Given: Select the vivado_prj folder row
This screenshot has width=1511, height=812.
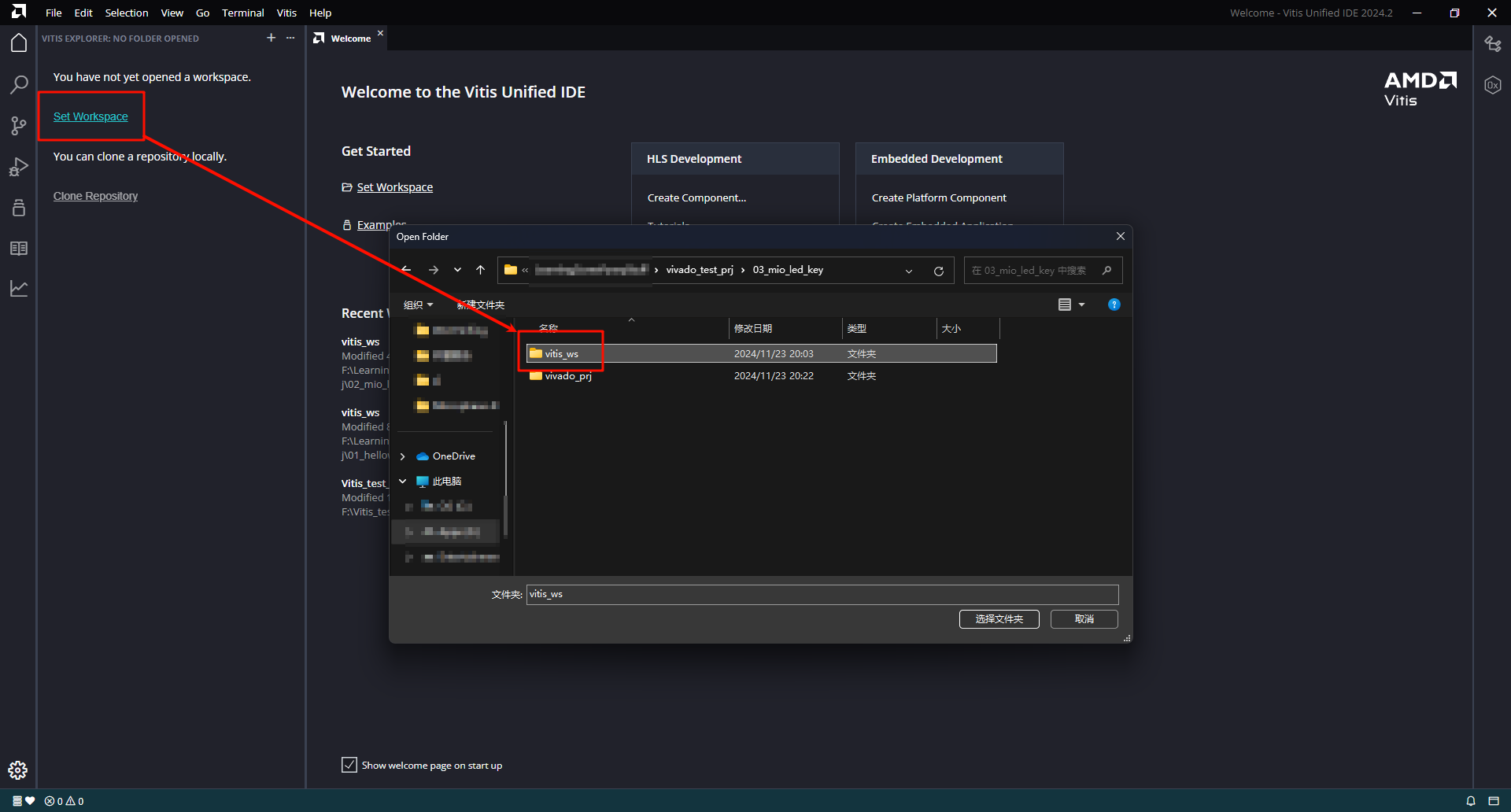Looking at the screenshot, I should pyautogui.click(x=762, y=376).
